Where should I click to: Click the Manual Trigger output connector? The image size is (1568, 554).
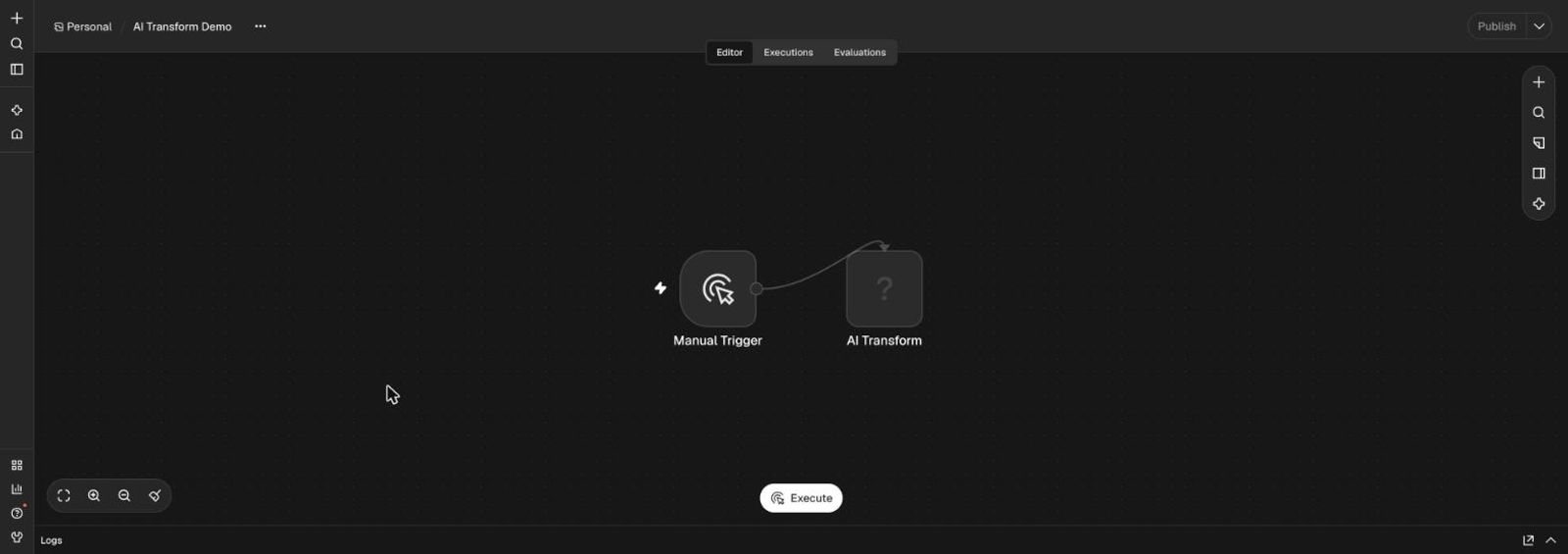(x=757, y=288)
